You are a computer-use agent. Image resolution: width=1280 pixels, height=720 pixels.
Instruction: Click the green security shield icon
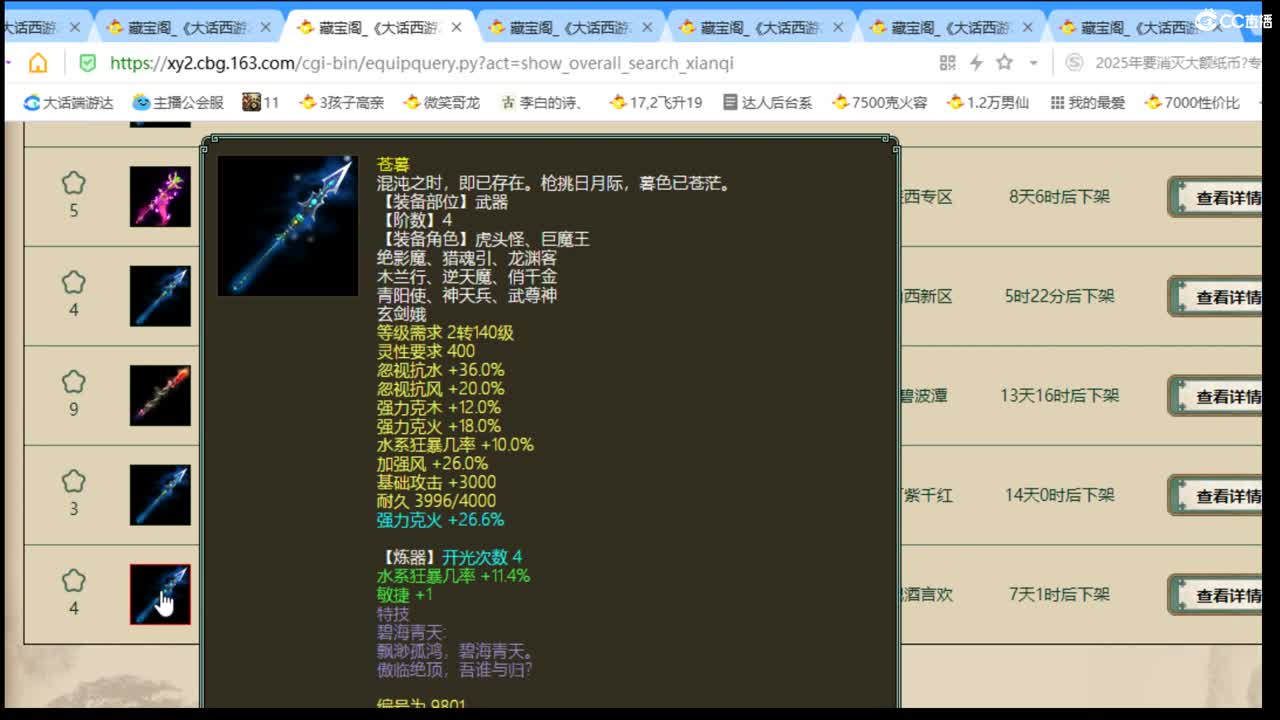tap(88, 63)
